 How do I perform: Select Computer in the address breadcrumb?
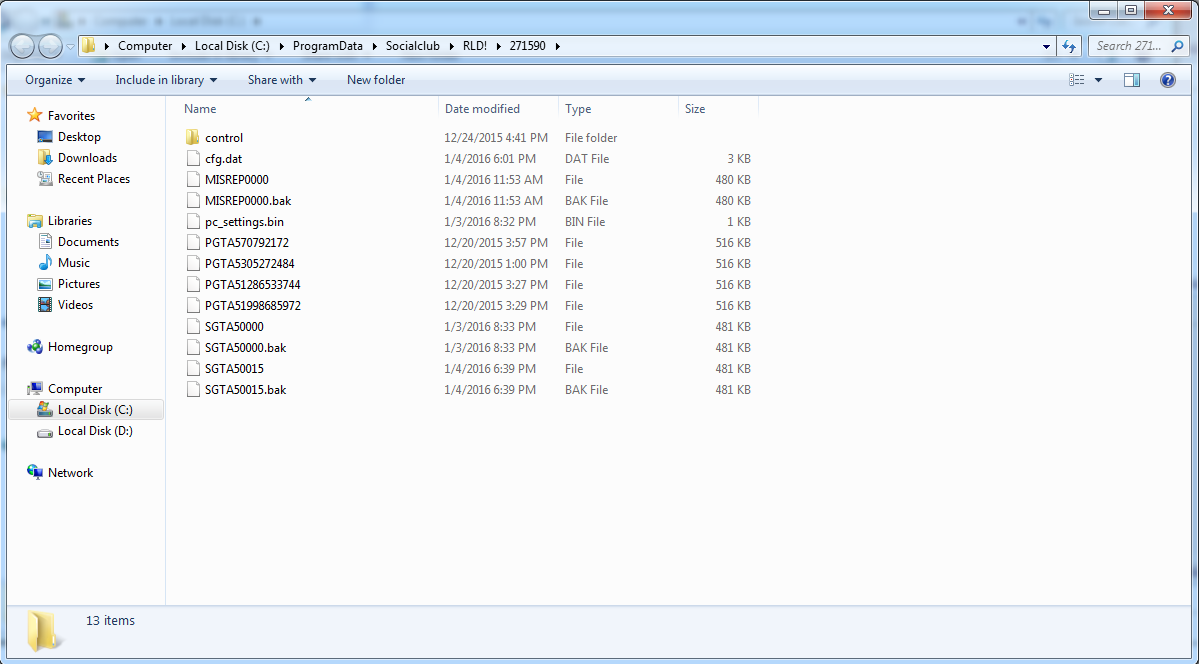tap(145, 46)
